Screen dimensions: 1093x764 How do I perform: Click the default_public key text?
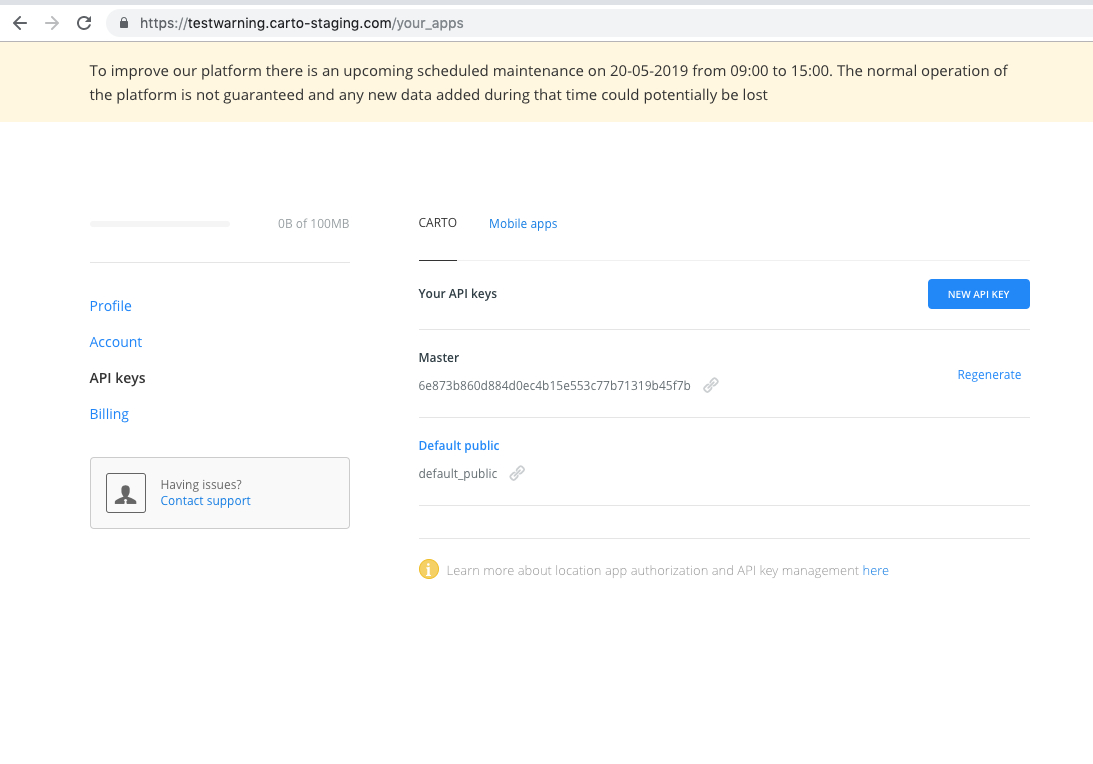click(x=458, y=474)
